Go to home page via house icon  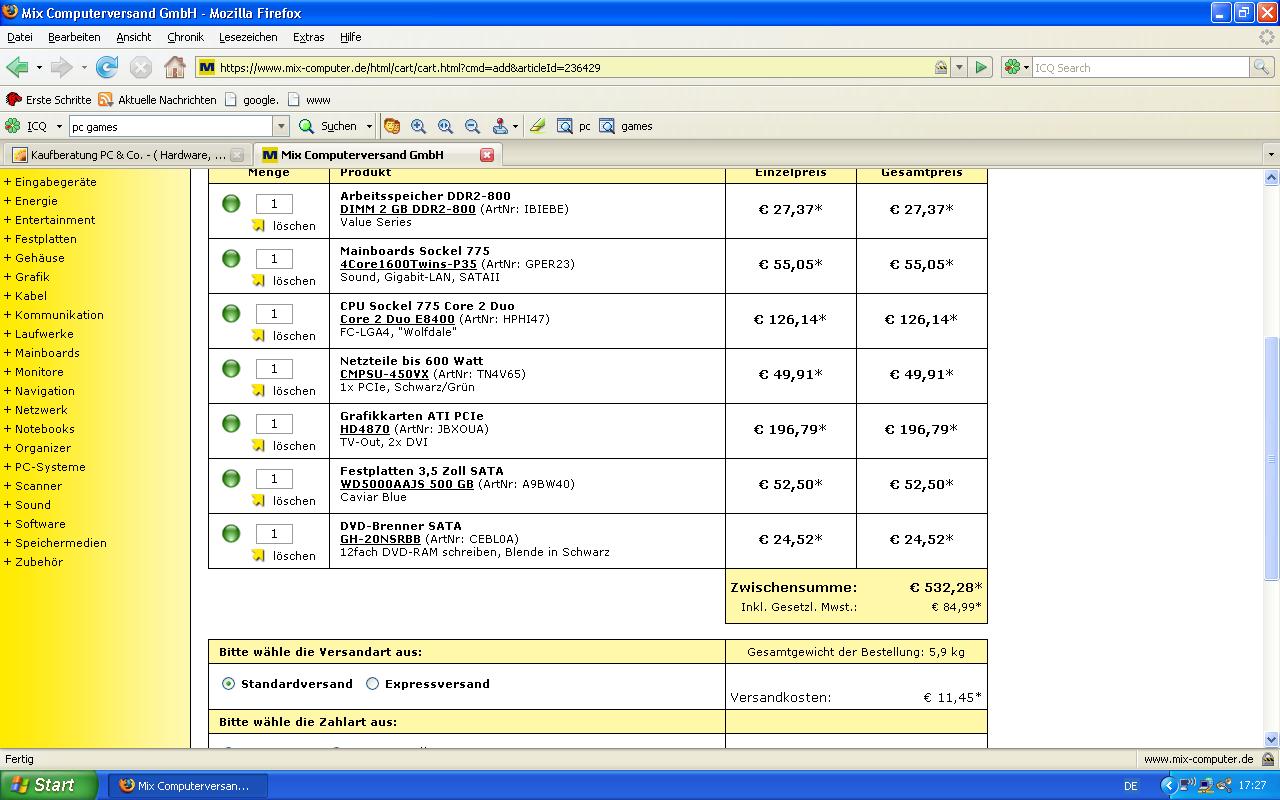point(175,67)
